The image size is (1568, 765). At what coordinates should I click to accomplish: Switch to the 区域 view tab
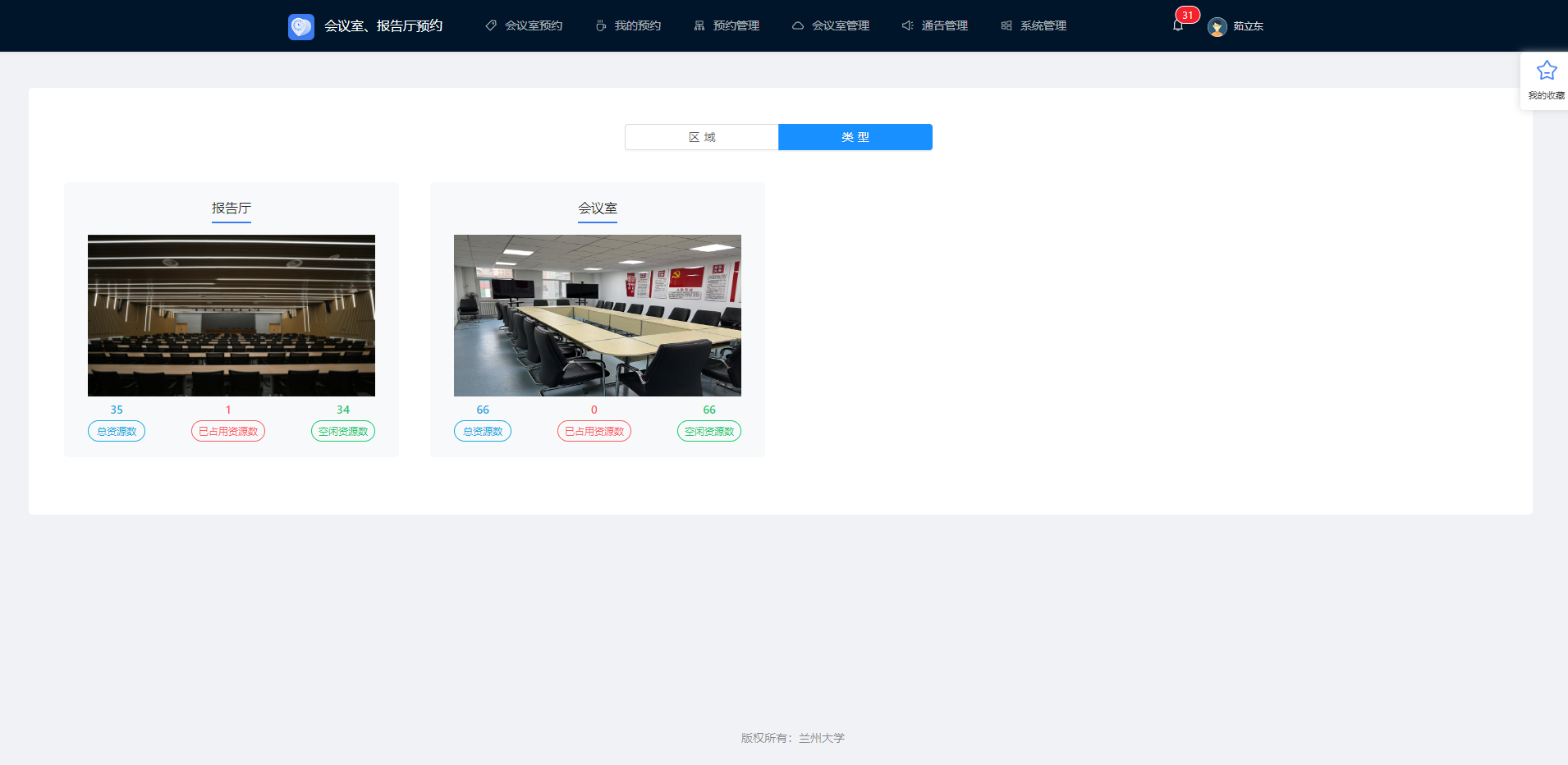(702, 137)
